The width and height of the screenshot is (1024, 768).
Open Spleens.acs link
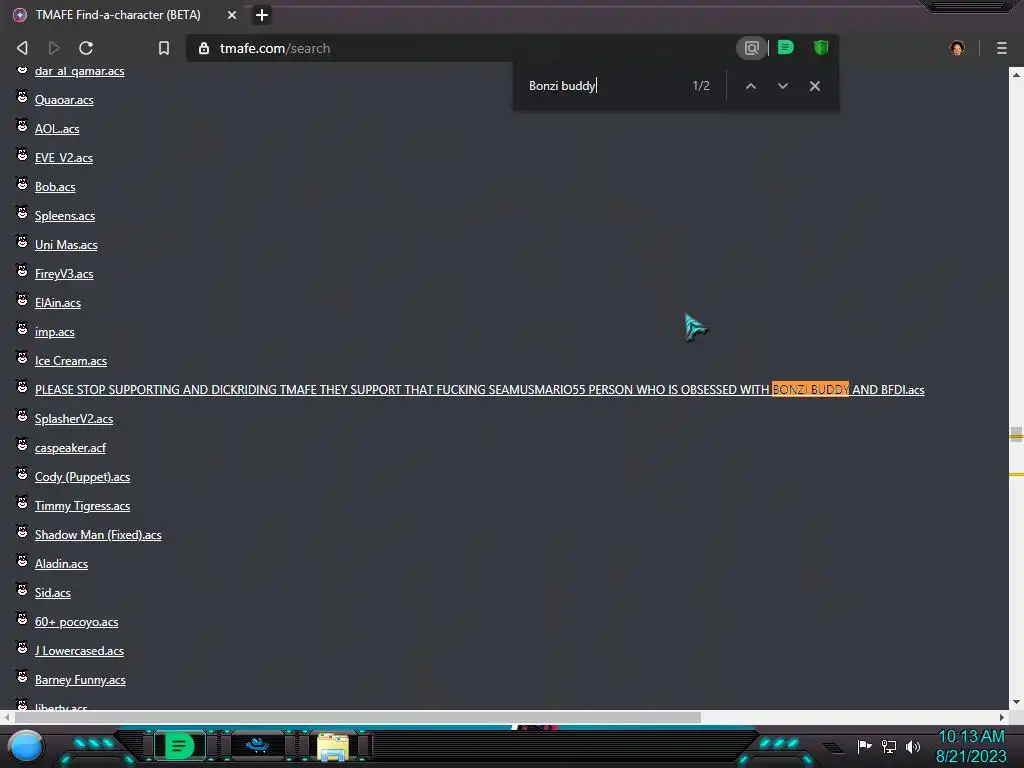(65, 216)
